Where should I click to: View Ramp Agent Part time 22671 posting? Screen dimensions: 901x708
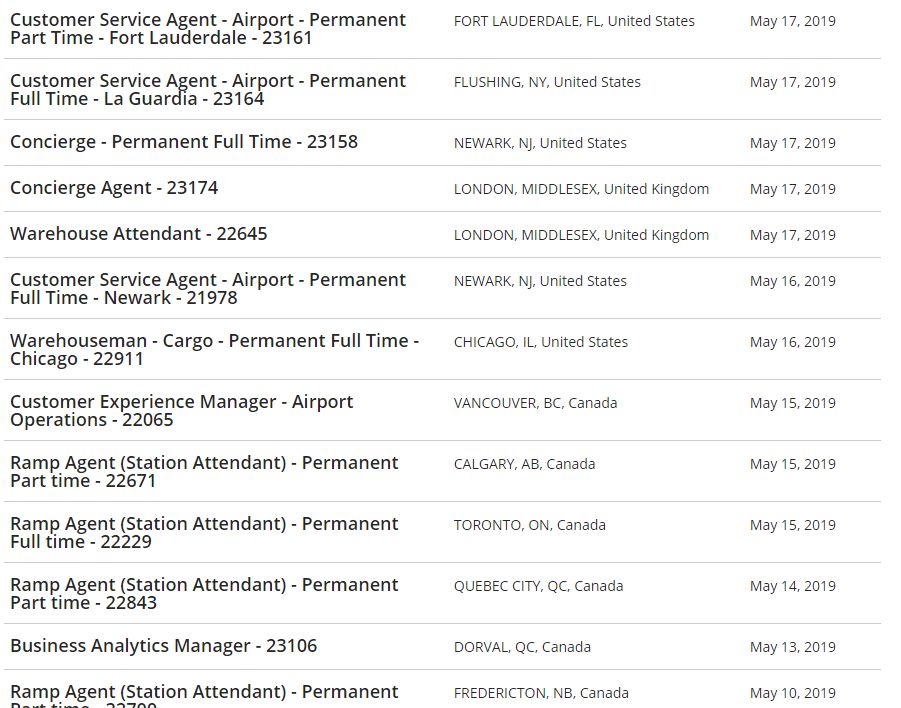204,471
